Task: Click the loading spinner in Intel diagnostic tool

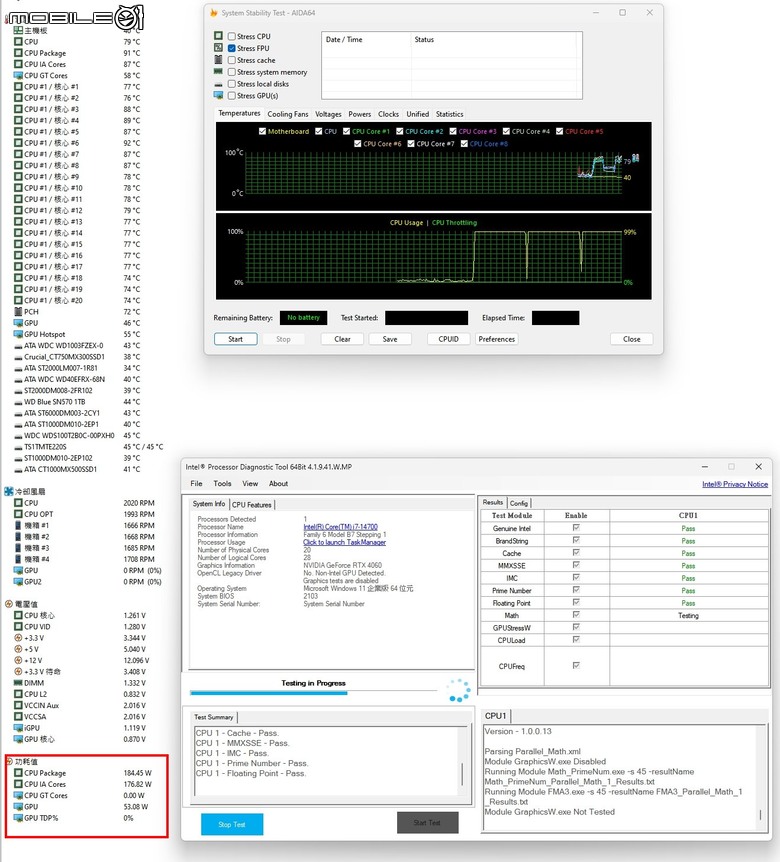Action: [458, 690]
